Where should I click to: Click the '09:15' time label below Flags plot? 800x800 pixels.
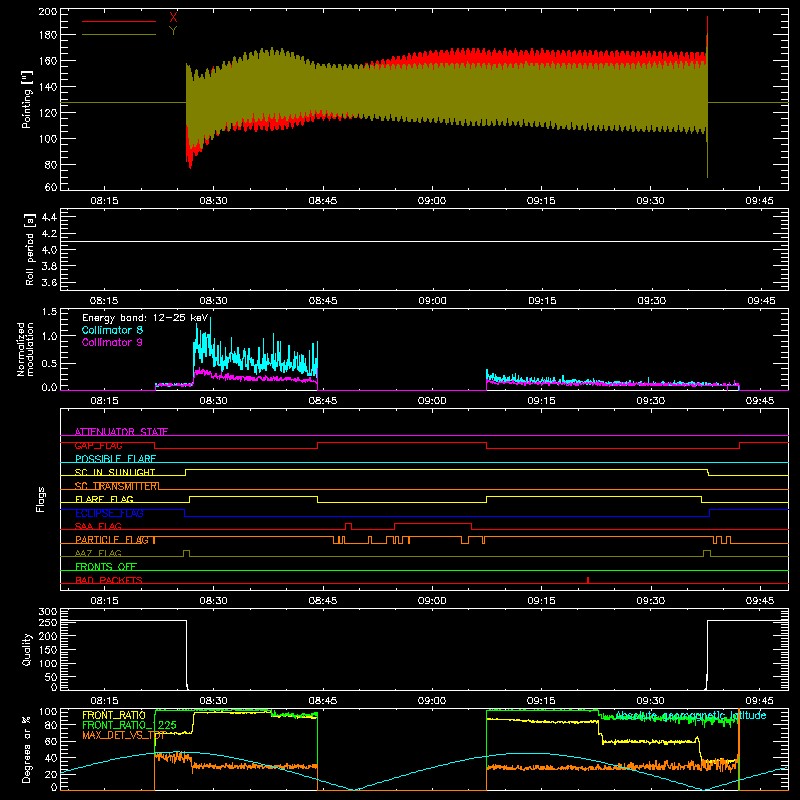pos(541,601)
